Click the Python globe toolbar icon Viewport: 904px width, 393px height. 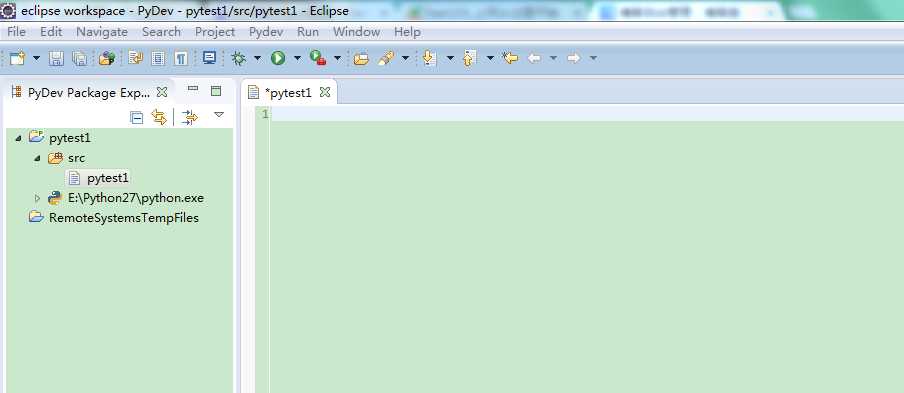(107, 58)
